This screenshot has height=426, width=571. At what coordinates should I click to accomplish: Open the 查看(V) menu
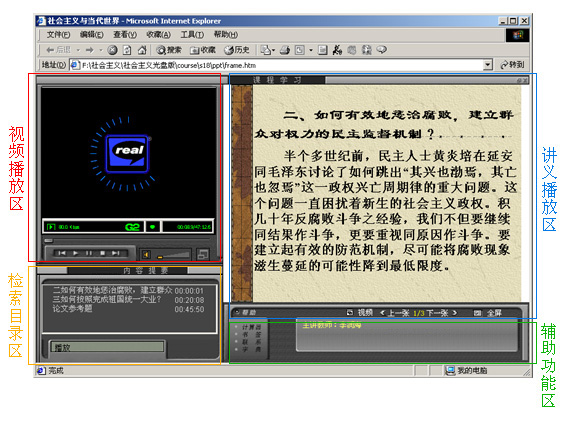[125, 35]
